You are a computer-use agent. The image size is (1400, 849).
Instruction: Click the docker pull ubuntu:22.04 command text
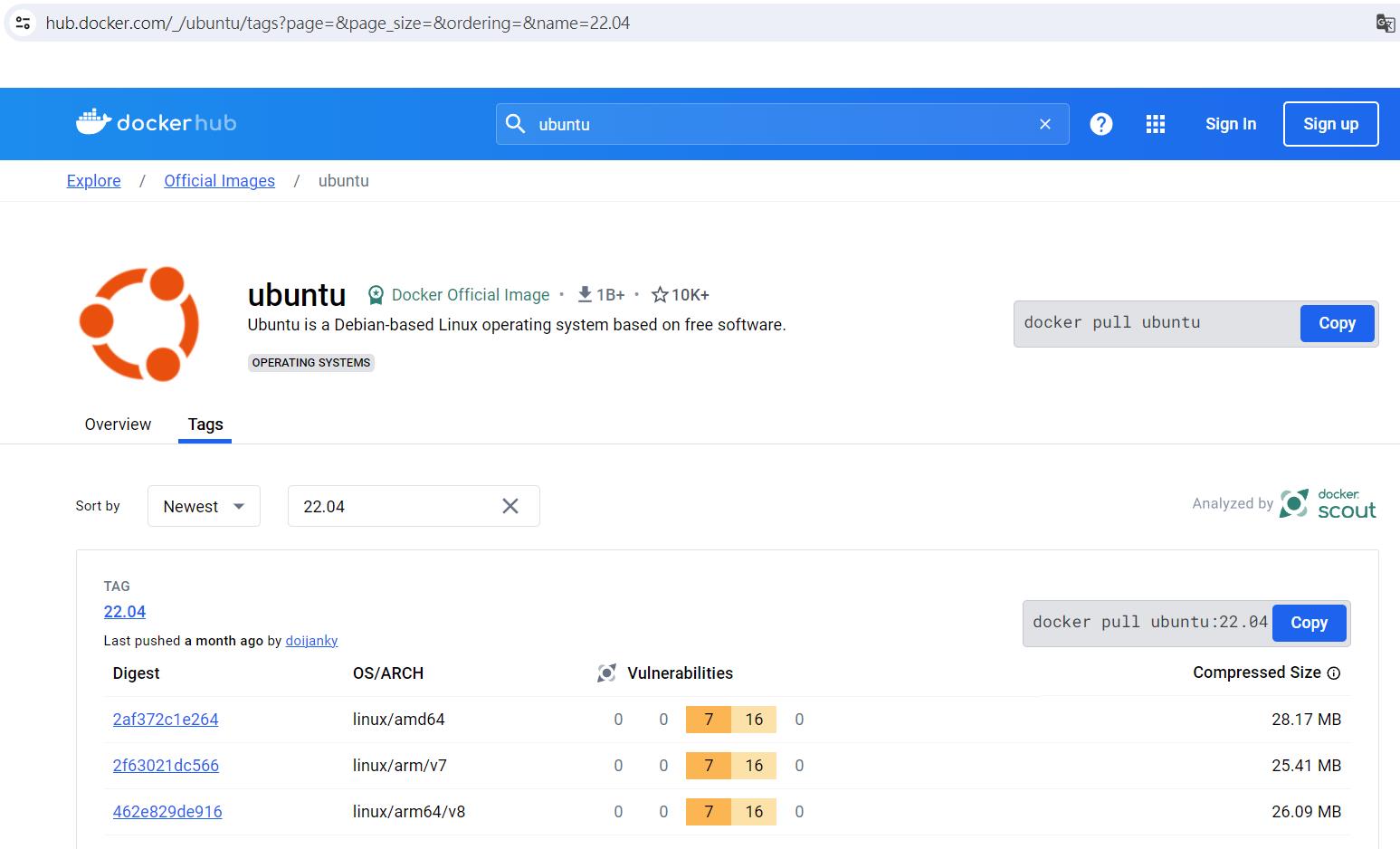pos(1150,622)
